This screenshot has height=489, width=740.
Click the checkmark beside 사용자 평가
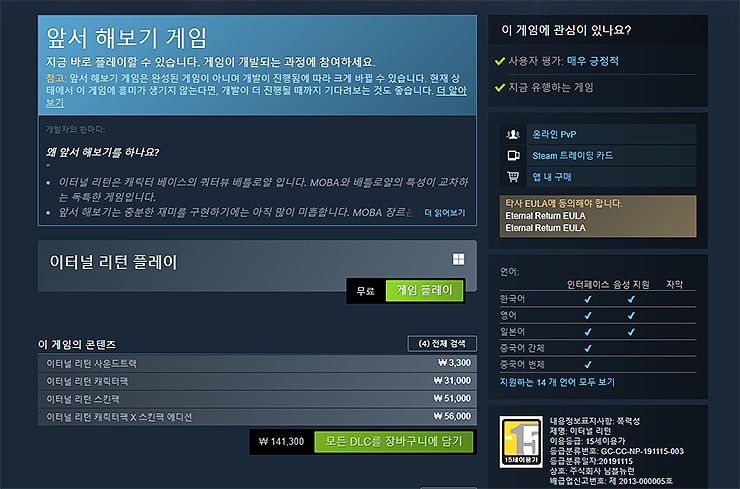[500, 61]
